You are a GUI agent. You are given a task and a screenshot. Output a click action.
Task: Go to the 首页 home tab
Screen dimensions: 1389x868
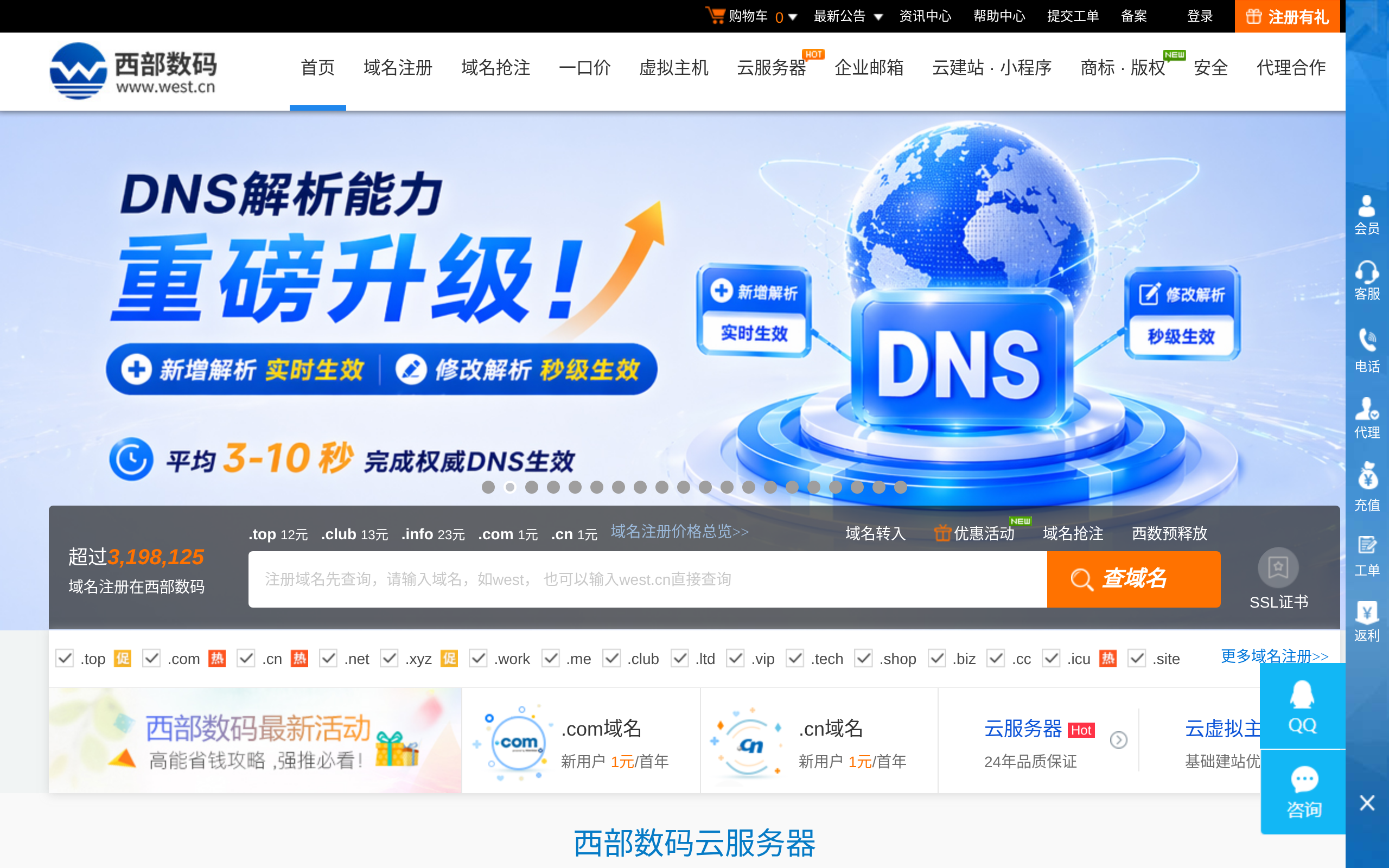317,68
